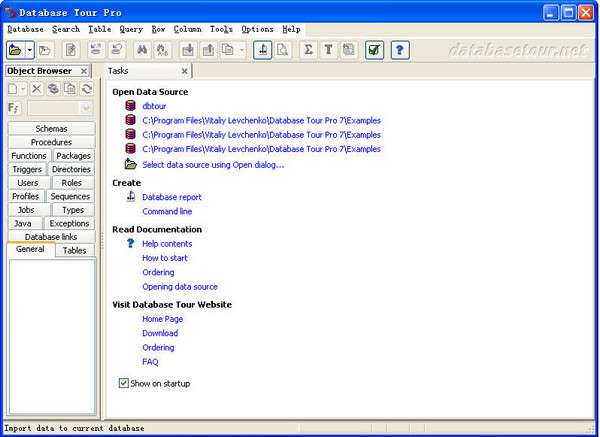The width and height of the screenshot is (600, 437).
Task: Click the Open data source toolbar icon
Action: tap(15, 50)
